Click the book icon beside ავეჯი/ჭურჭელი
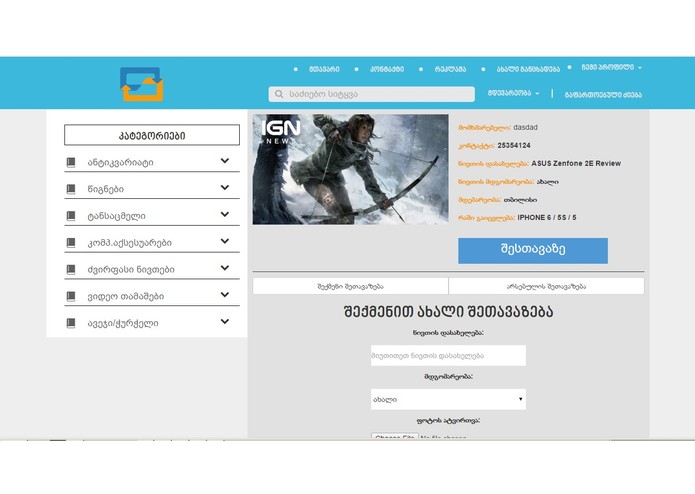 click(71, 323)
